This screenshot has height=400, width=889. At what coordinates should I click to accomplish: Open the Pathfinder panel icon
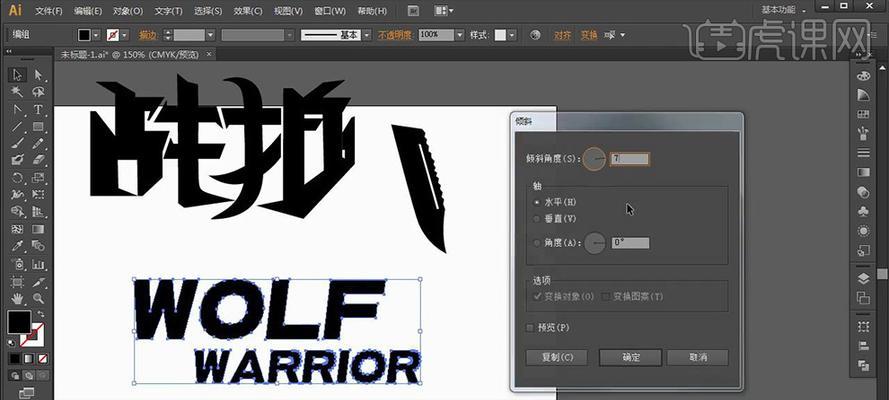coord(863,365)
